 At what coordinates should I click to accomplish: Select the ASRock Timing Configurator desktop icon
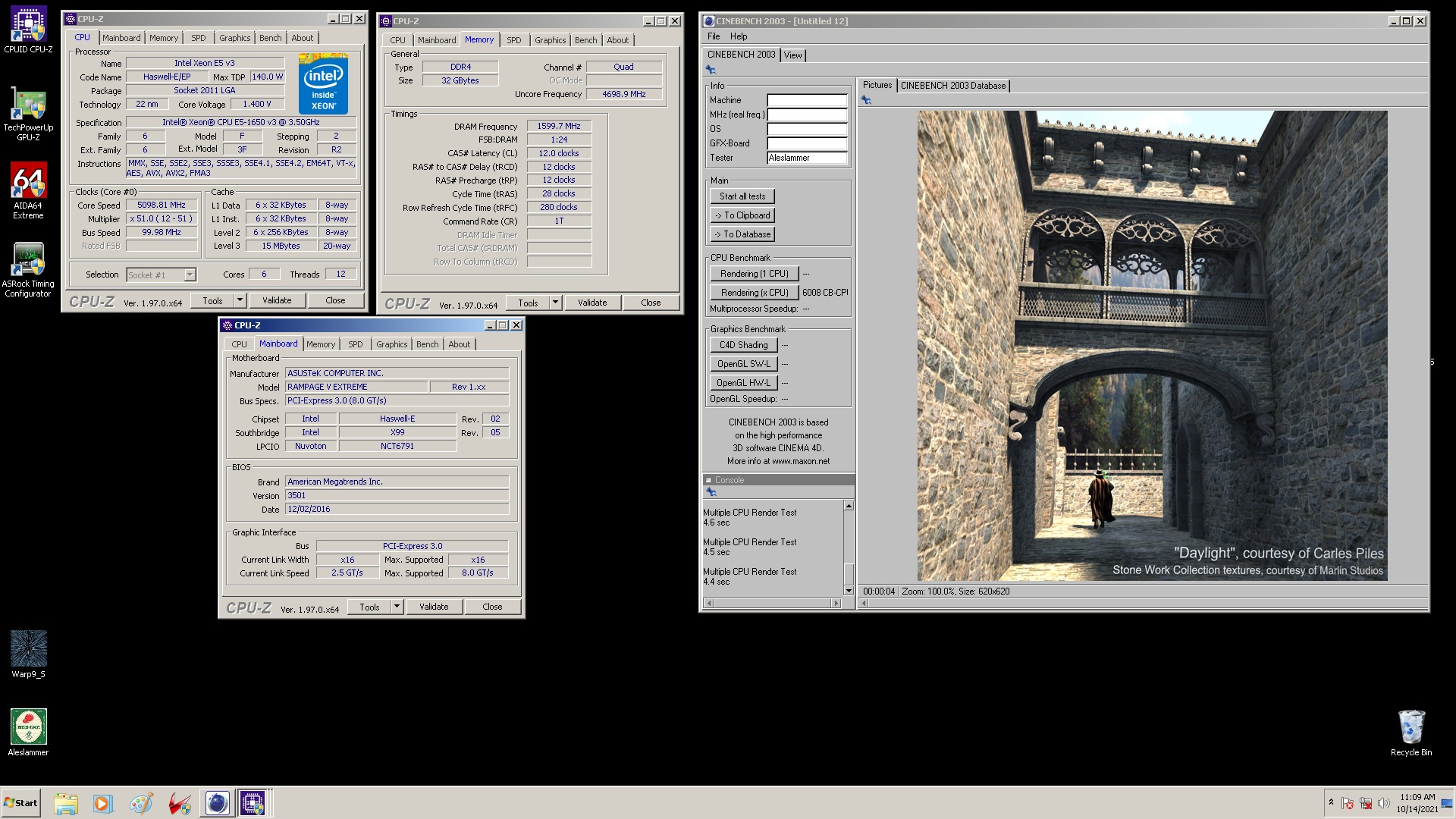pos(28,270)
